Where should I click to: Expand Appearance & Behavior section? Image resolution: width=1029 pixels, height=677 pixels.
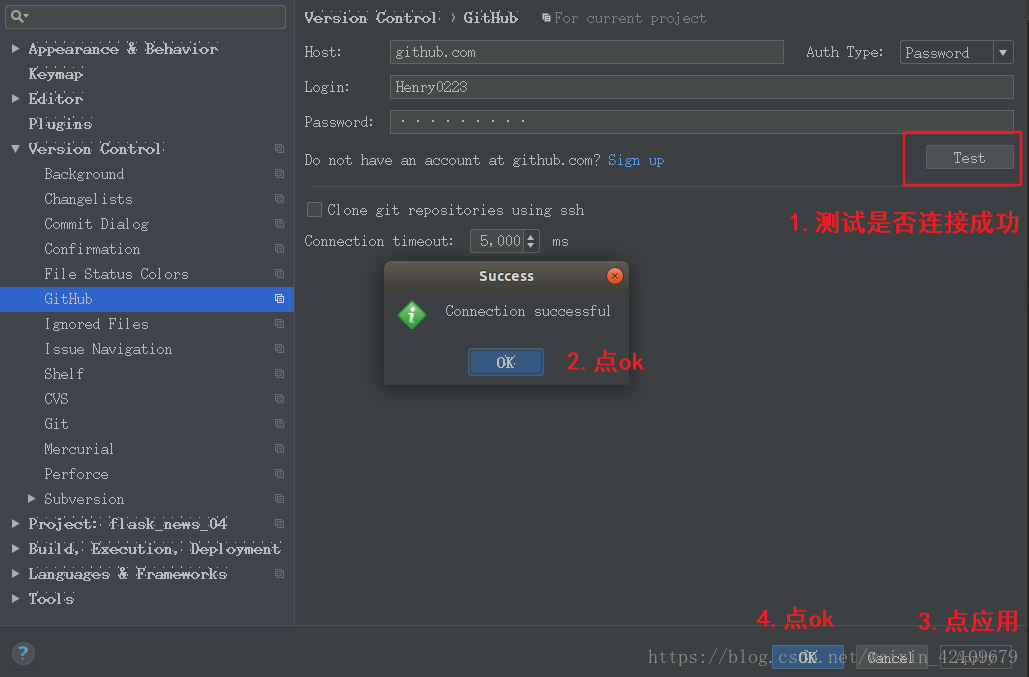click(16, 49)
